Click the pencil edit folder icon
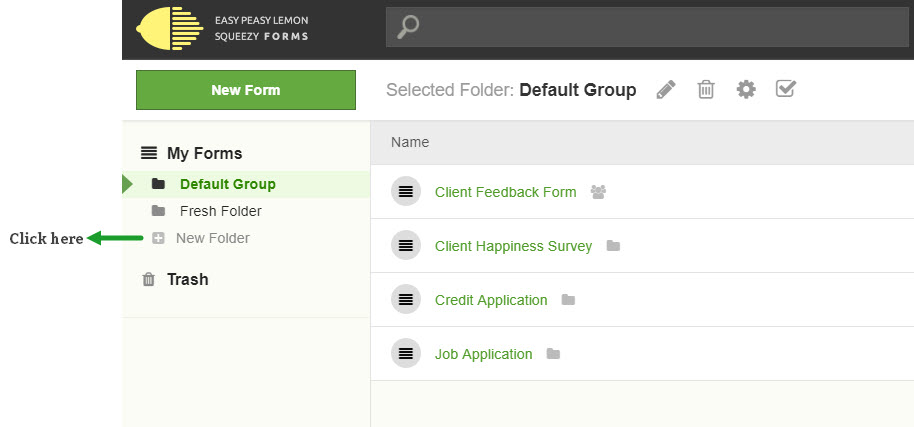The width and height of the screenshot is (914, 427). click(x=666, y=90)
